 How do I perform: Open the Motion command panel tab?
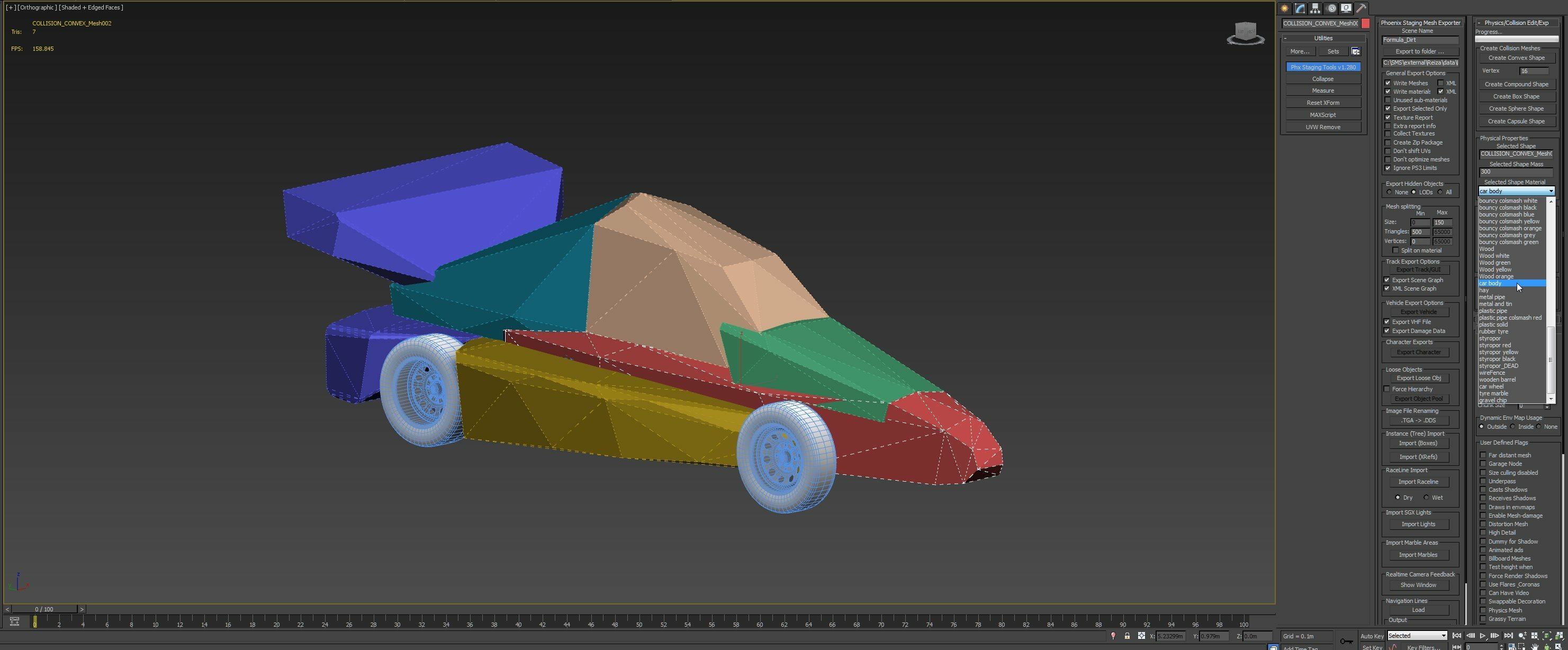pyautogui.click(x=1331, y=8)
